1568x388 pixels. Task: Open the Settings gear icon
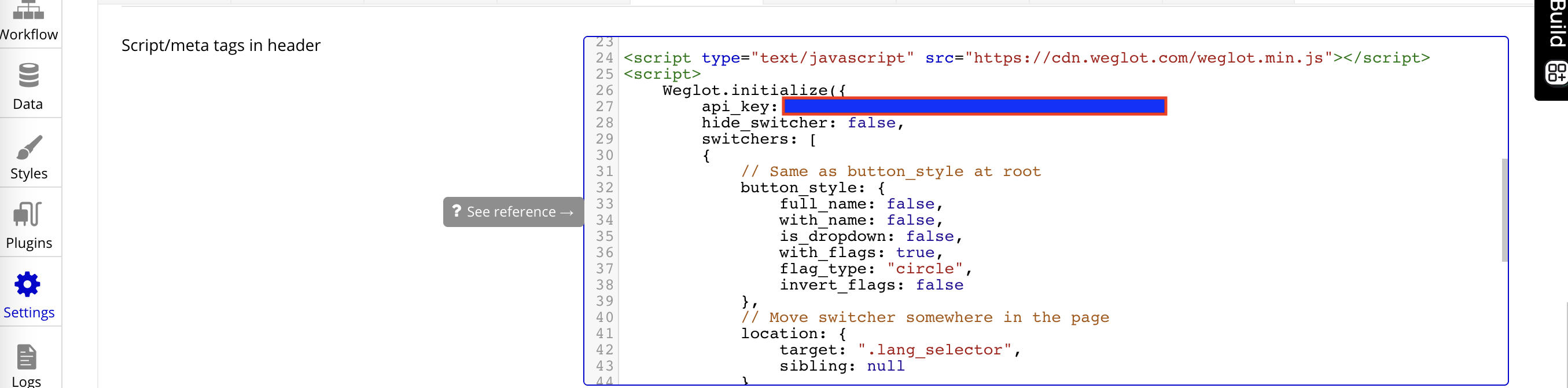[x=28, y=284]
